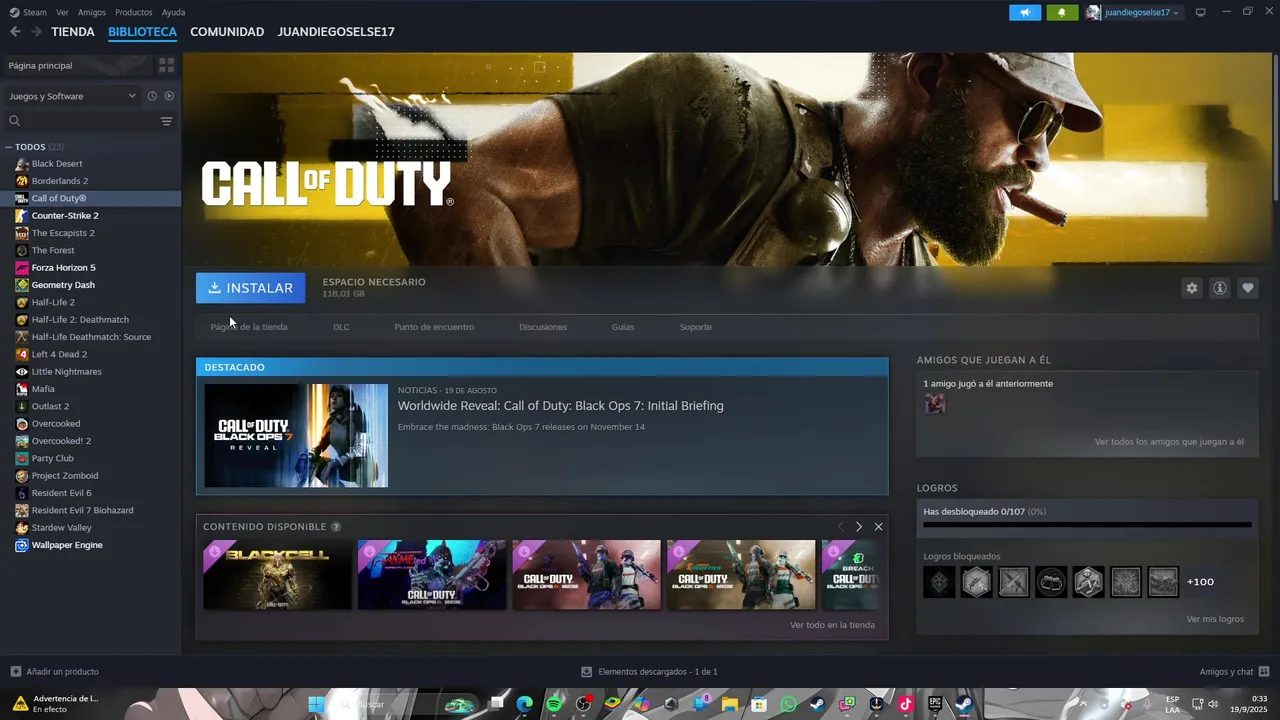
Task: Open the friend avatar who played
Action: pos(935,403)
